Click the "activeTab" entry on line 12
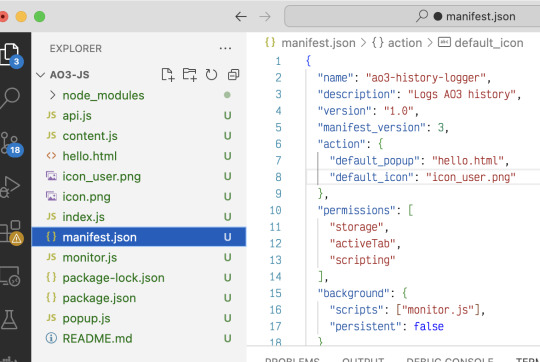Screen dimensions: 540x362 [x=362, y=244]
